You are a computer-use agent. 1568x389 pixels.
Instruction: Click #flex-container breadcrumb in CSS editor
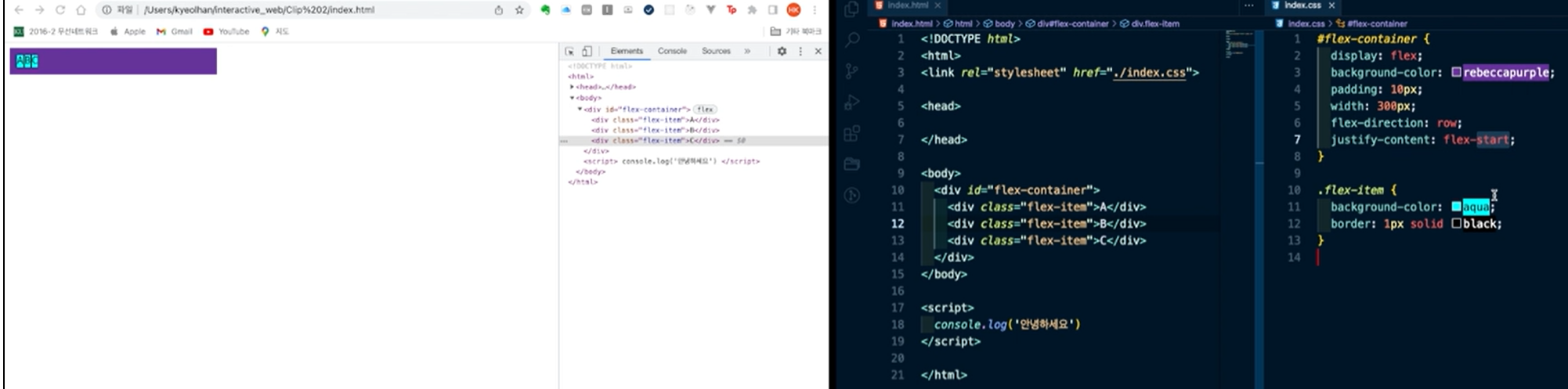[1371, 23]
